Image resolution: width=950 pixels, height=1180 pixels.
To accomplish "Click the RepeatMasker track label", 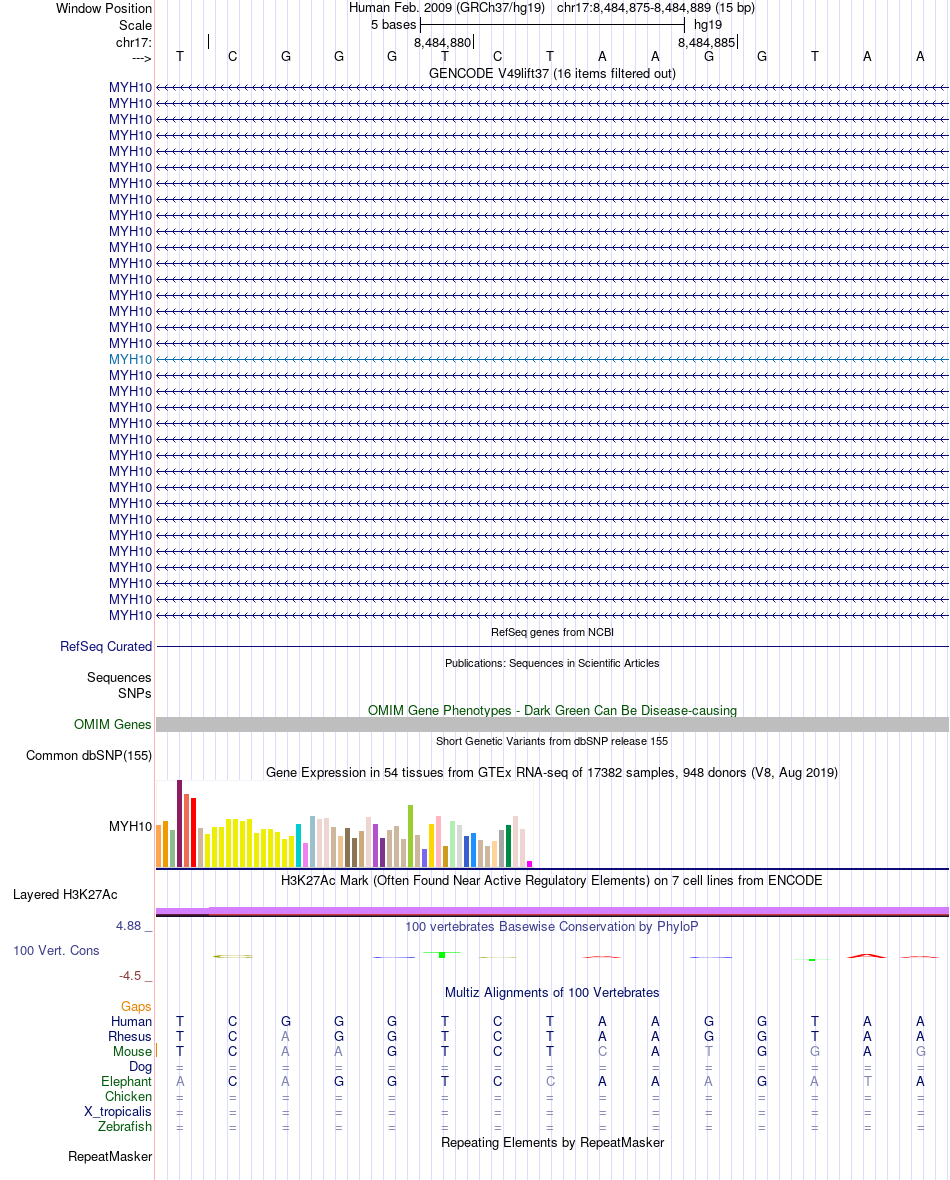I will pos(110,1157).
